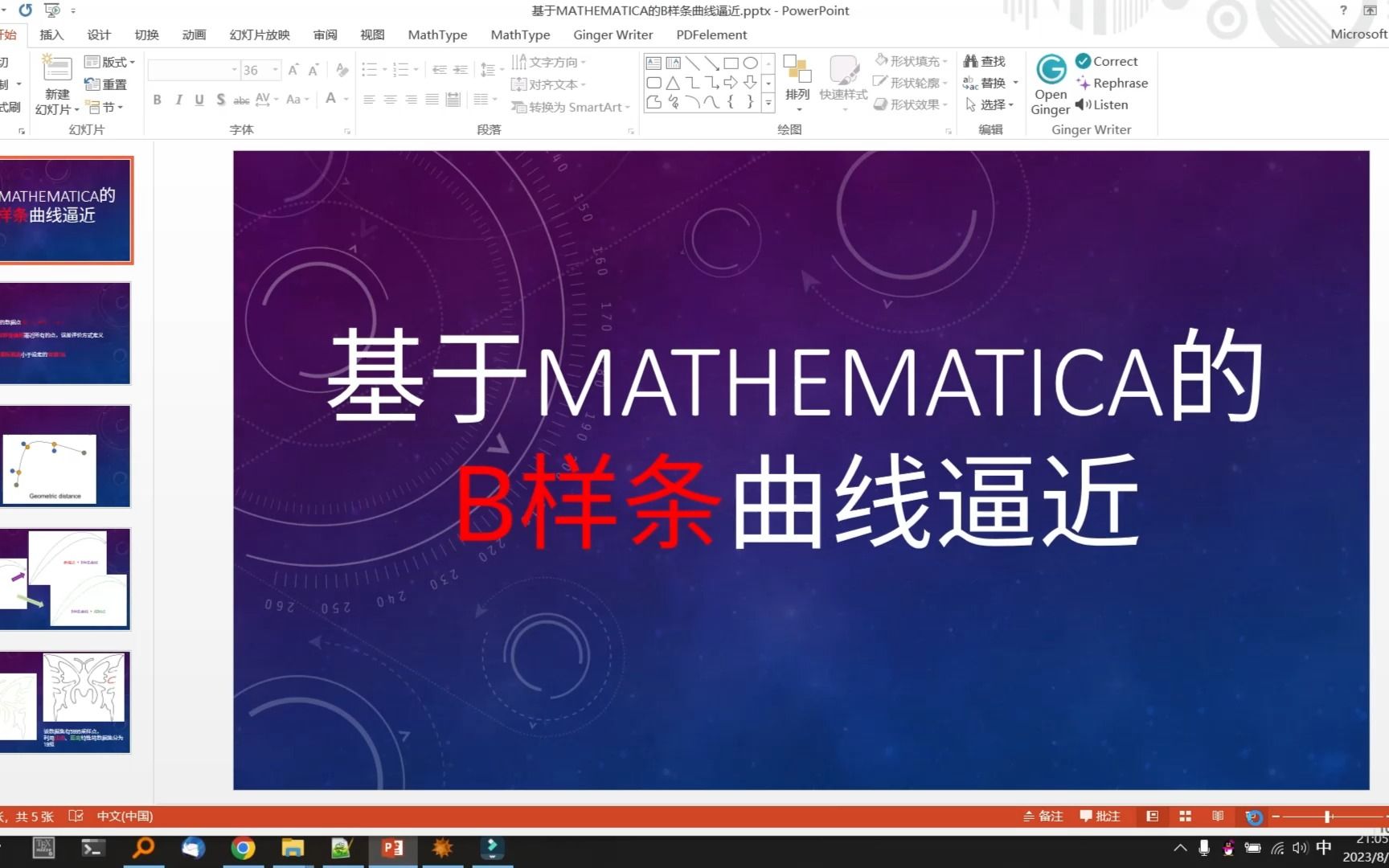Click the bullet list icon
This screenshot has width=1389, height=868.
[x=369, y=70]
